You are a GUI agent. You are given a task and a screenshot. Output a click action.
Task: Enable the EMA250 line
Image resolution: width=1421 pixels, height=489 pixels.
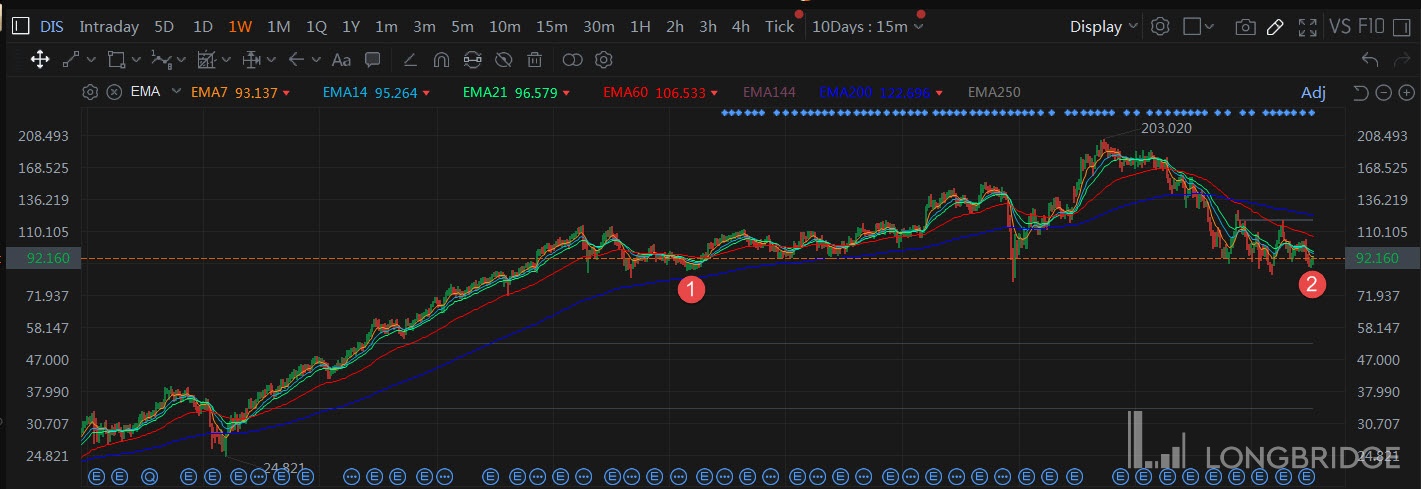point(994,92)
